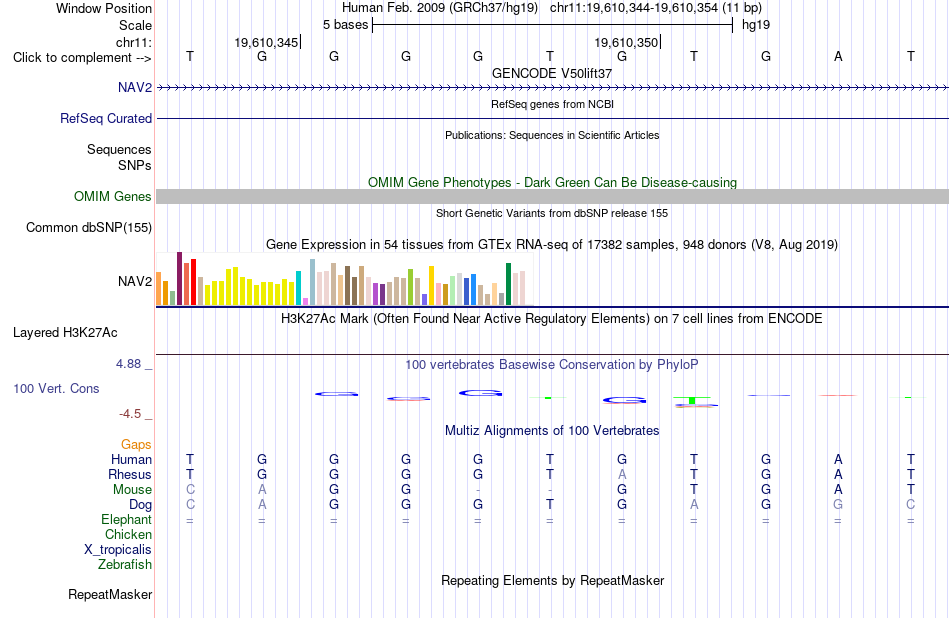Click the cyan bar in the GTEx chart
This screenshot has height=618, width=950.
pos(298,288)
